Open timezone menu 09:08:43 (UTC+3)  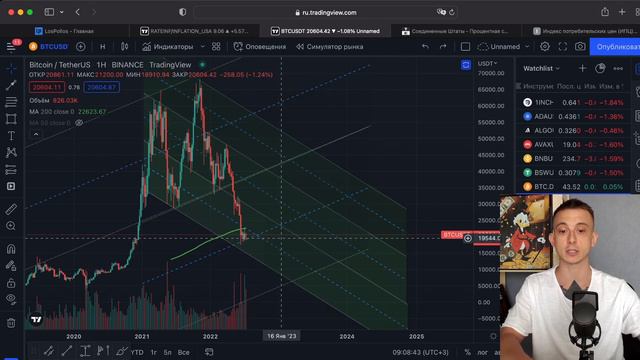click(420, 352)
